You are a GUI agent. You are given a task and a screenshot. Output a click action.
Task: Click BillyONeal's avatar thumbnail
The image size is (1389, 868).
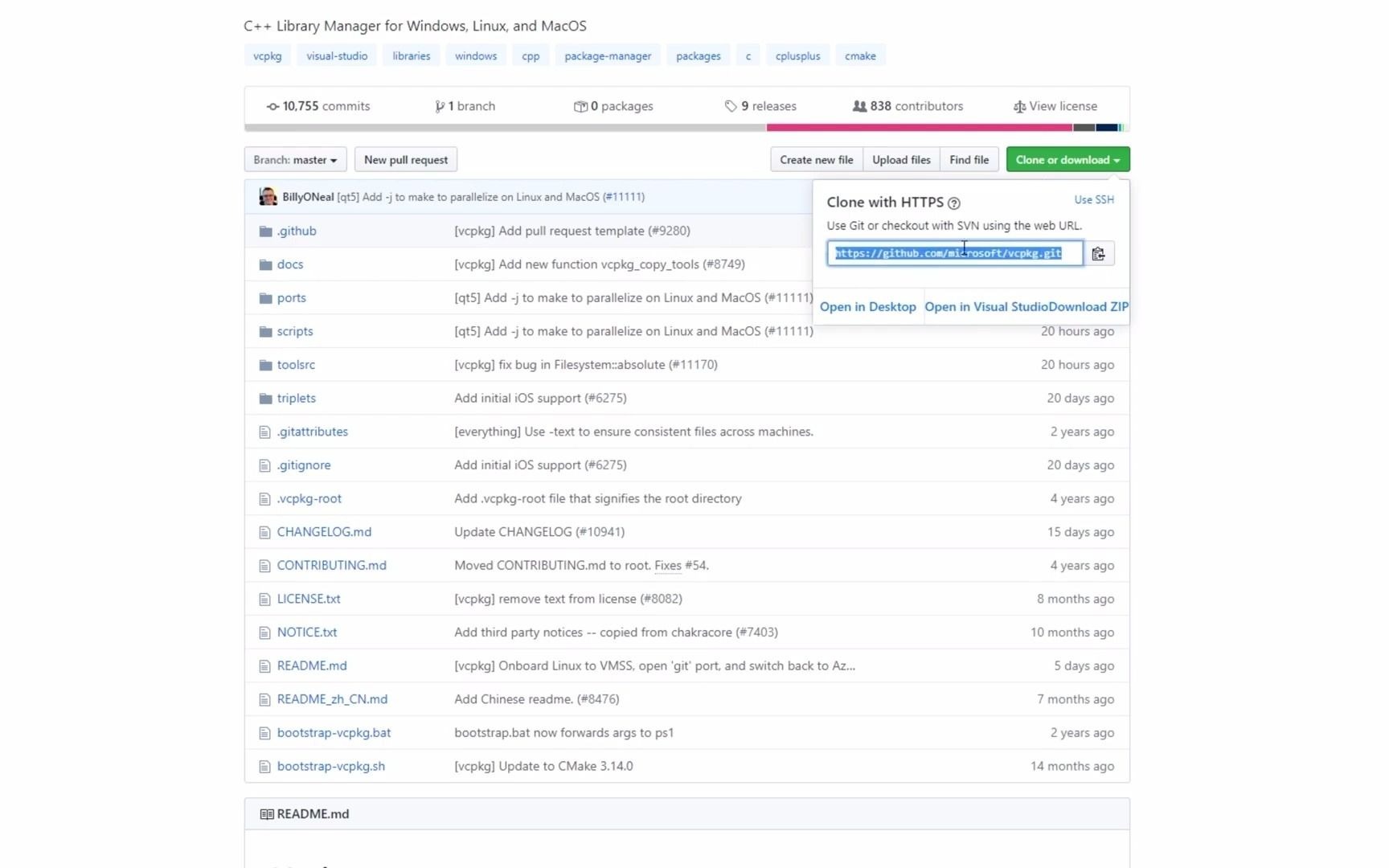268,197
